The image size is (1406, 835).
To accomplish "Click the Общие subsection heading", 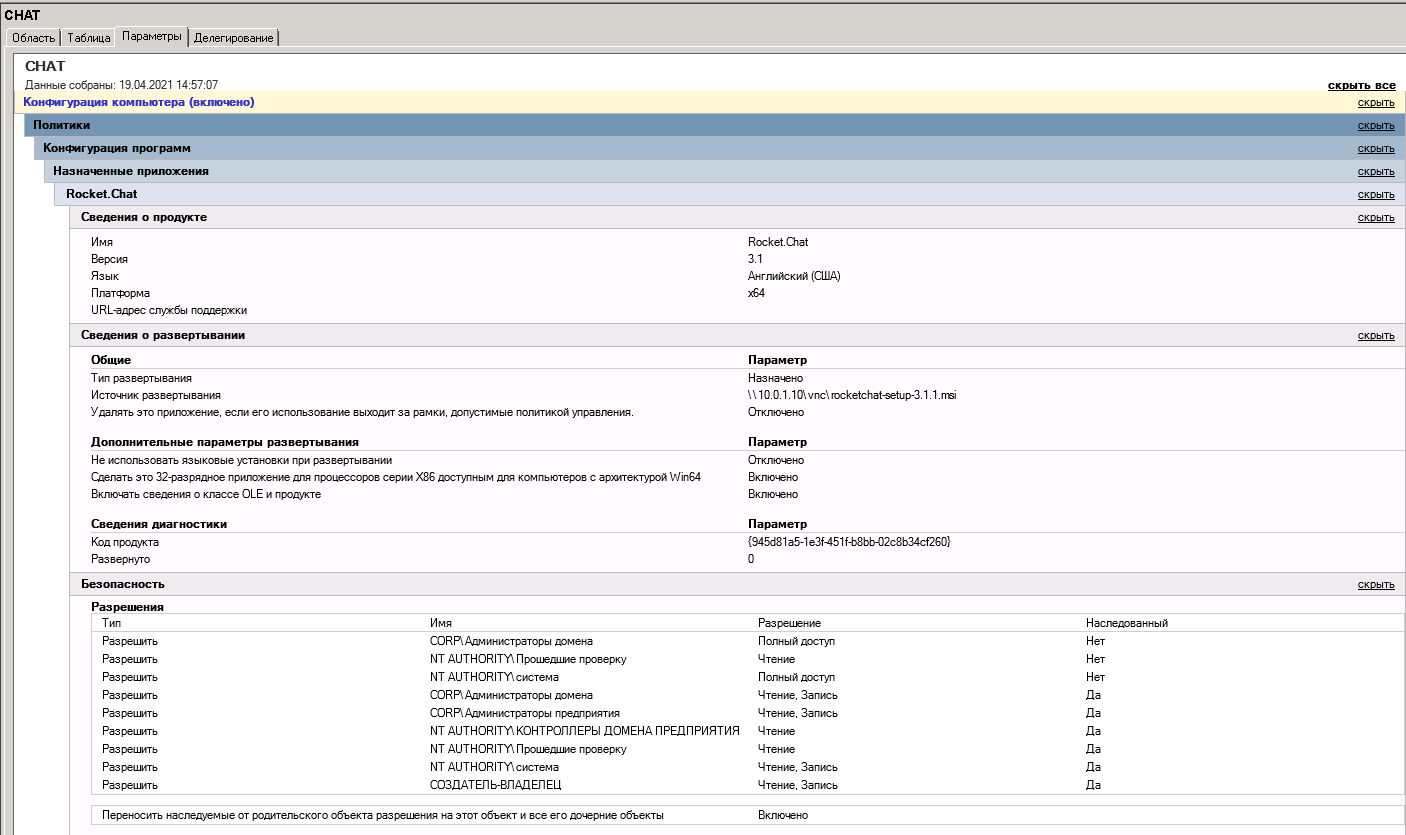I will pos(111,359).
